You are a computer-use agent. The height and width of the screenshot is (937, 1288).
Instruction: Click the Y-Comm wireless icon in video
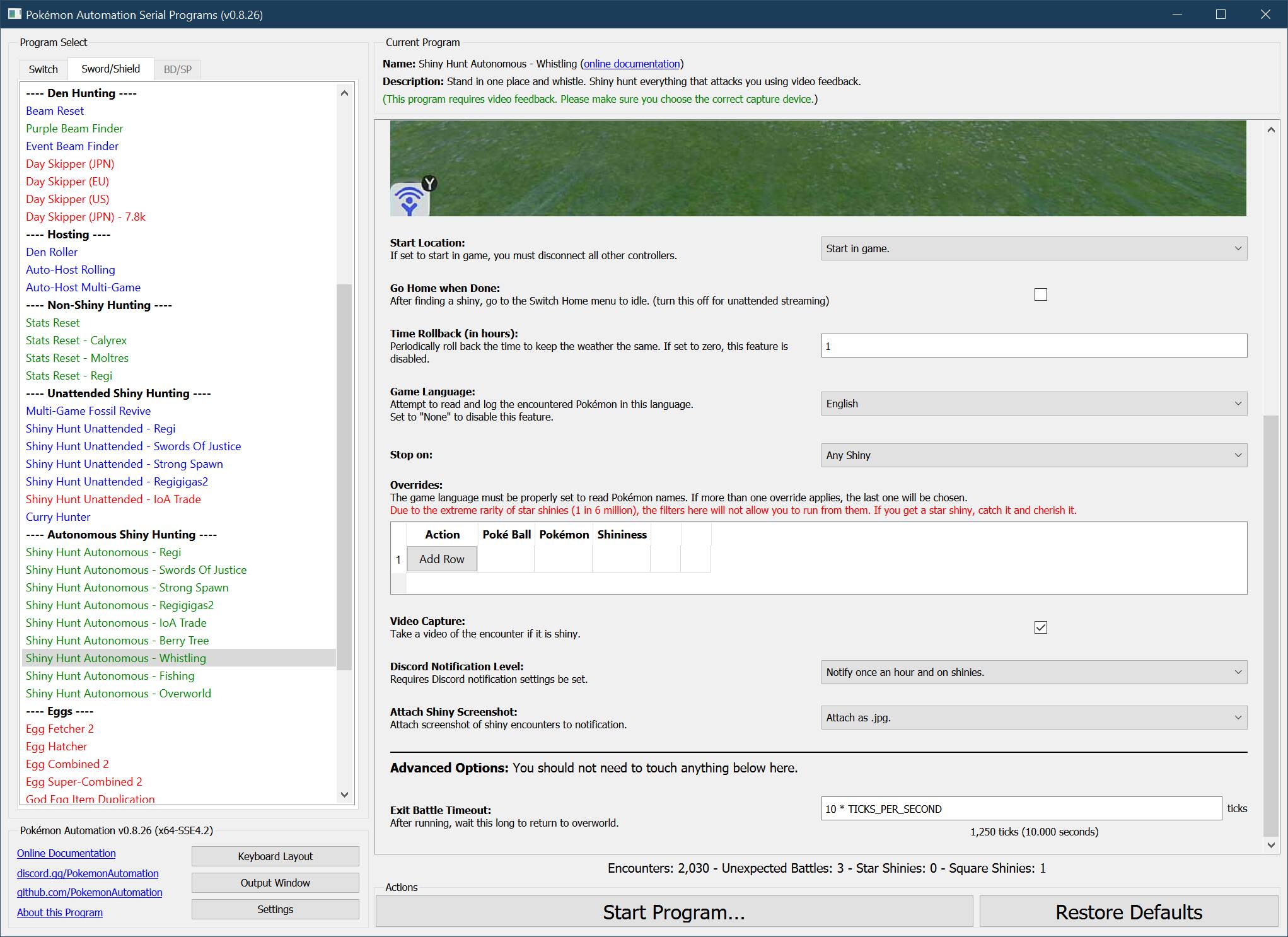410,200
